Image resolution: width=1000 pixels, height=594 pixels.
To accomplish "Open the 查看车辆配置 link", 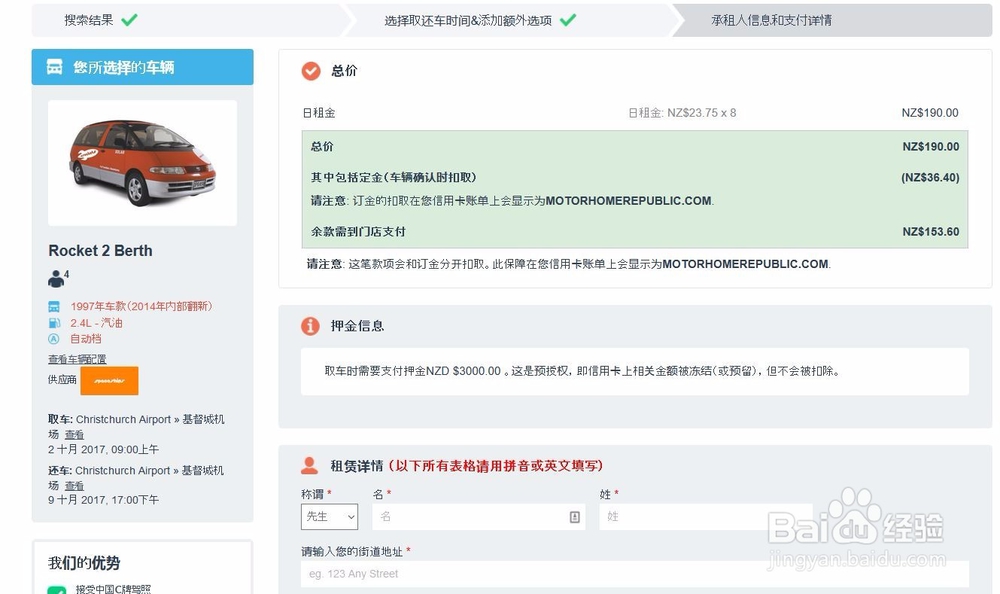I will (x=77, y=359).
